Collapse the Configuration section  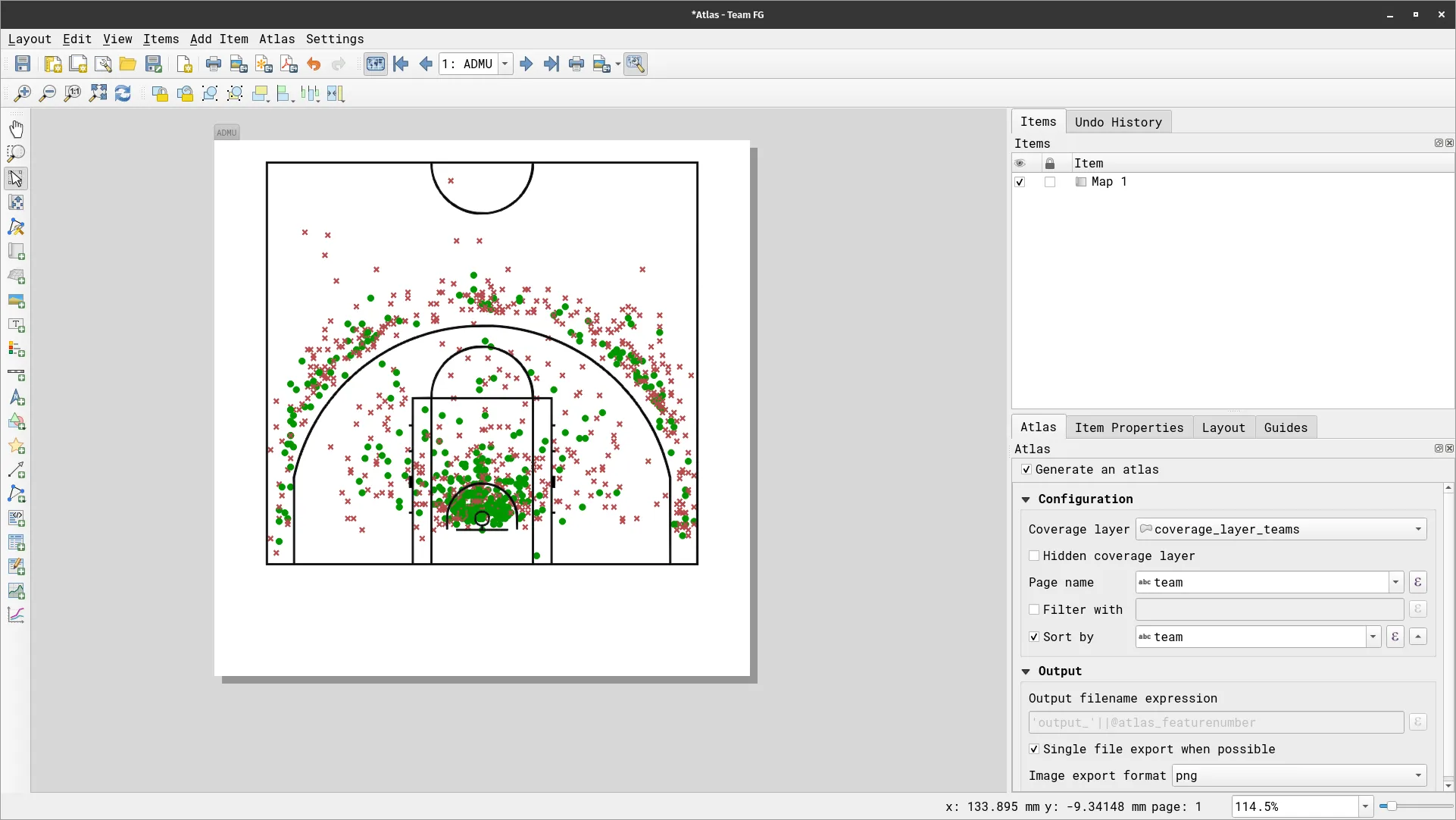(x=1026, y=499)
